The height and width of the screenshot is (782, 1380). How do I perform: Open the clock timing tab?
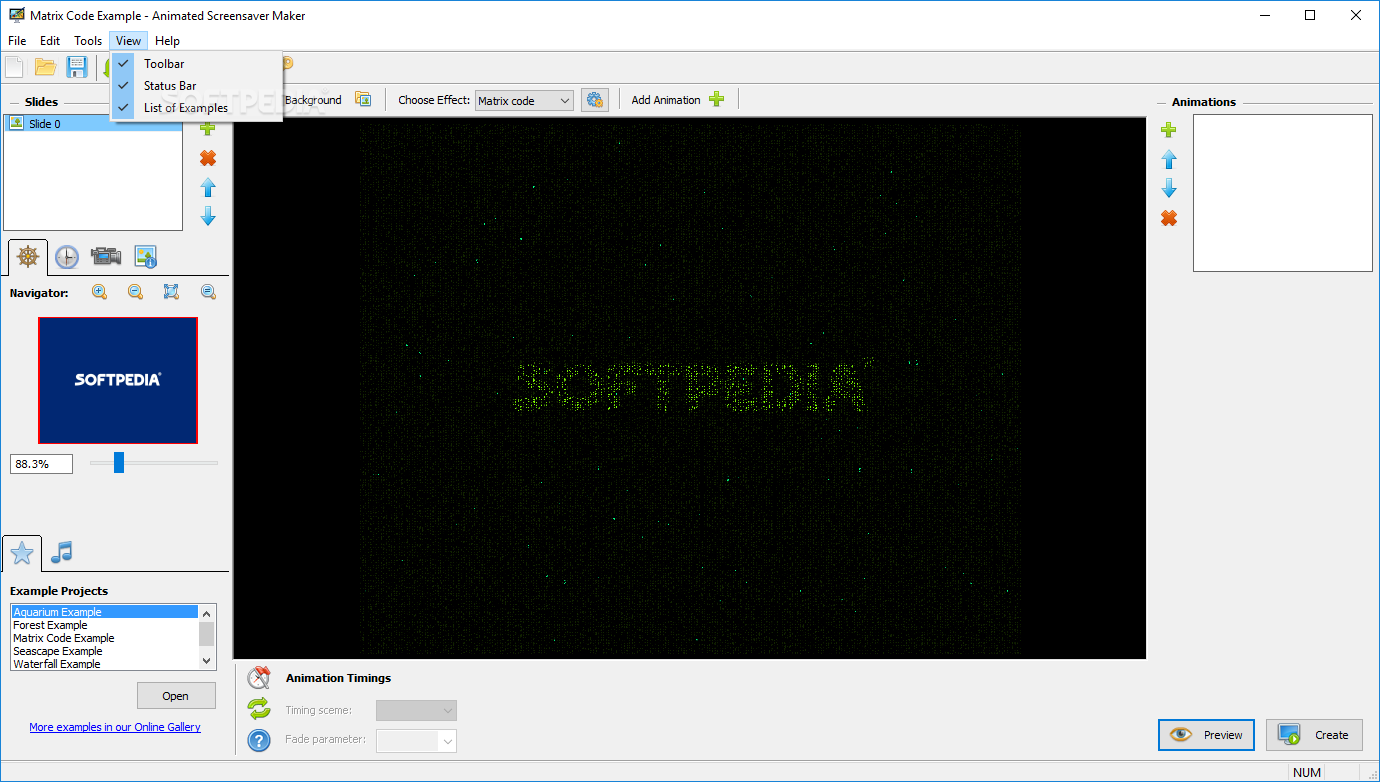click(66, 257)
